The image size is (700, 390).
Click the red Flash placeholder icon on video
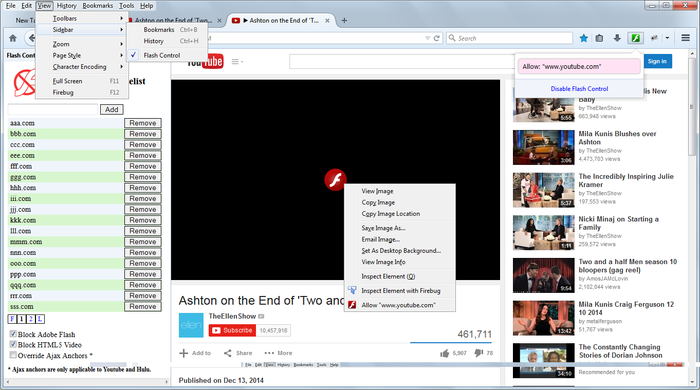pos(335,179)
